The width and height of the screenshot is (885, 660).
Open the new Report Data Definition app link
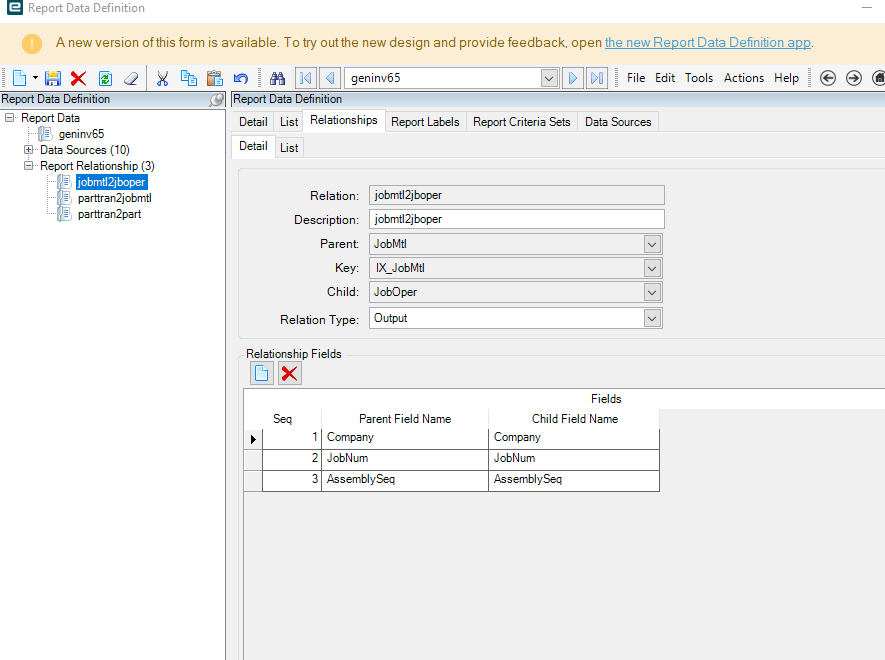[707, 43]
